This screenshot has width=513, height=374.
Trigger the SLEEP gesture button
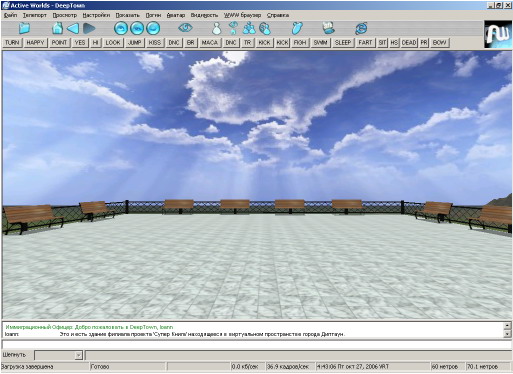(x=343, y=43)
